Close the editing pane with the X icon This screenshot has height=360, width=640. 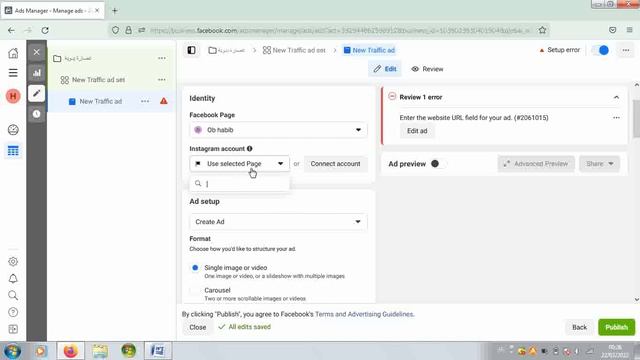[x=36, y=52]
